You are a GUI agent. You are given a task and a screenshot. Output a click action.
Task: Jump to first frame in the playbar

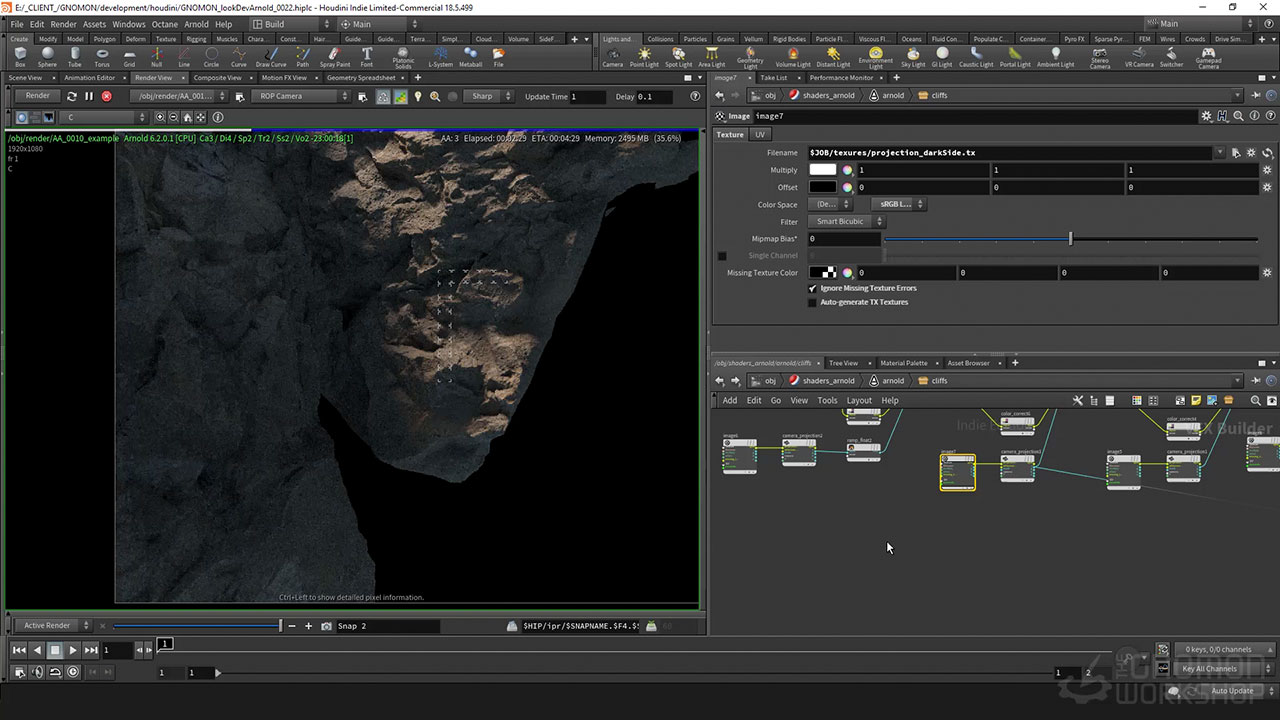(19, 650)
